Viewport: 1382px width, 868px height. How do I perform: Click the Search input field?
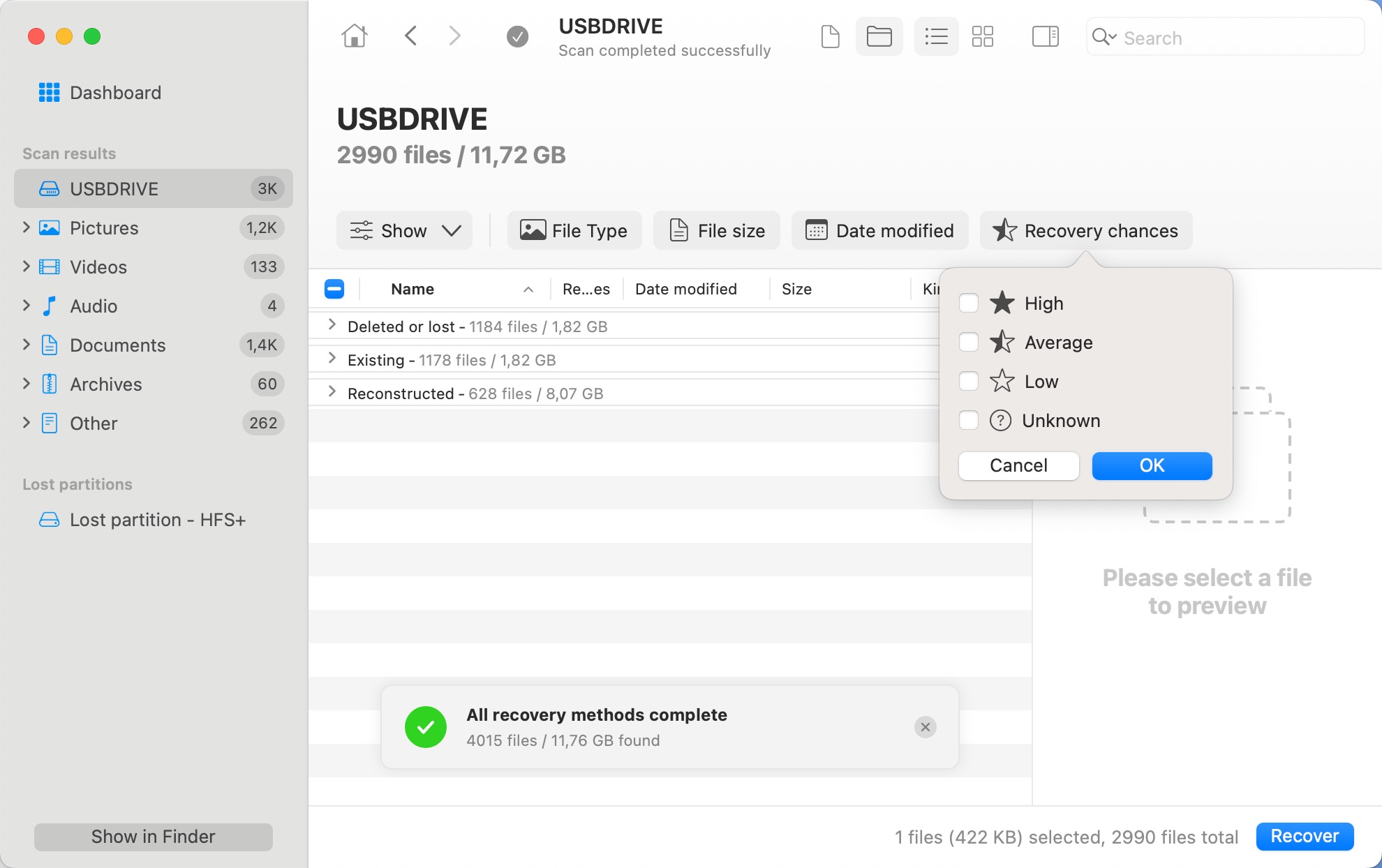pyautogui.click(x=1224, y=36)
